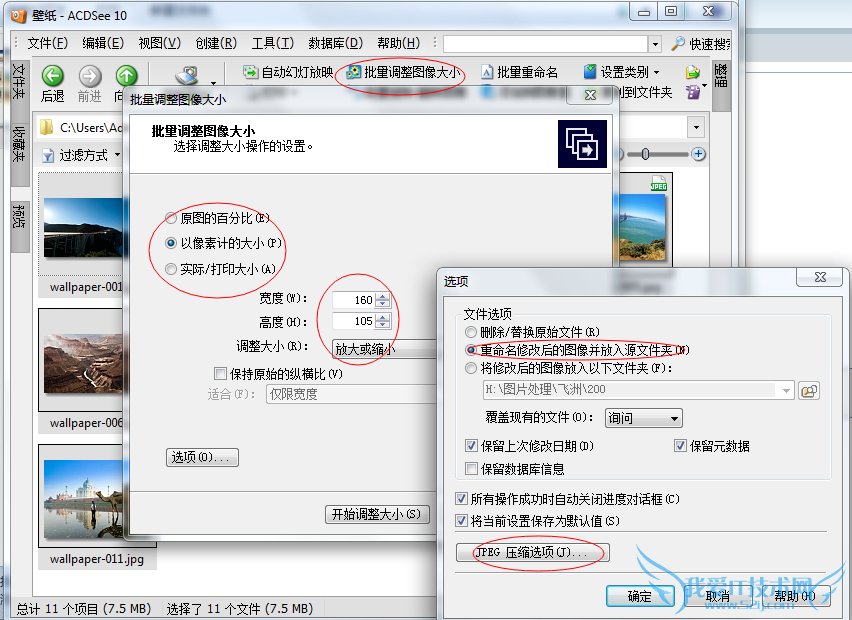The width and height of the screenshot is (852, 620).
Task: Click the set categories (设置类别) icon
Action: 590,71
